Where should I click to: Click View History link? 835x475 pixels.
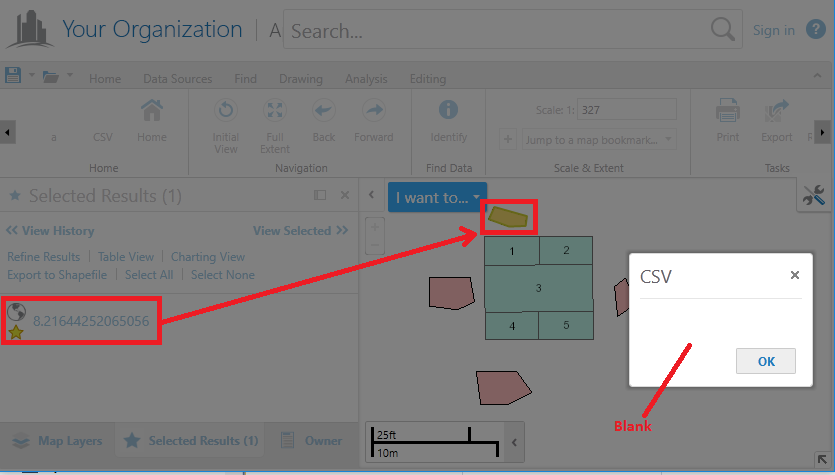click(50, 231)
